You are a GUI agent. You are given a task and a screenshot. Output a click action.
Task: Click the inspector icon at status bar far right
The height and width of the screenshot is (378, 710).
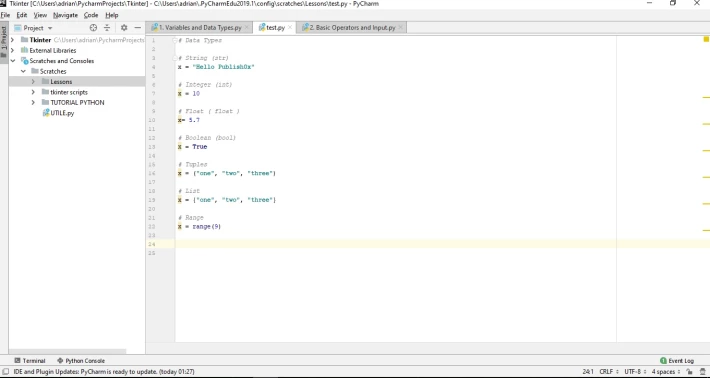click(x=702, y=372)
